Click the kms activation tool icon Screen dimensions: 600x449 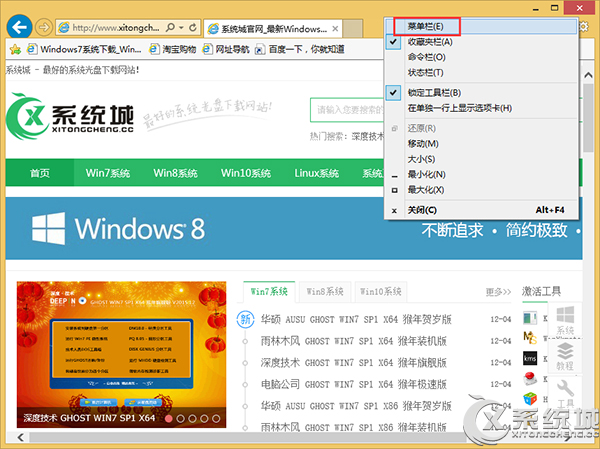point(530,358)
